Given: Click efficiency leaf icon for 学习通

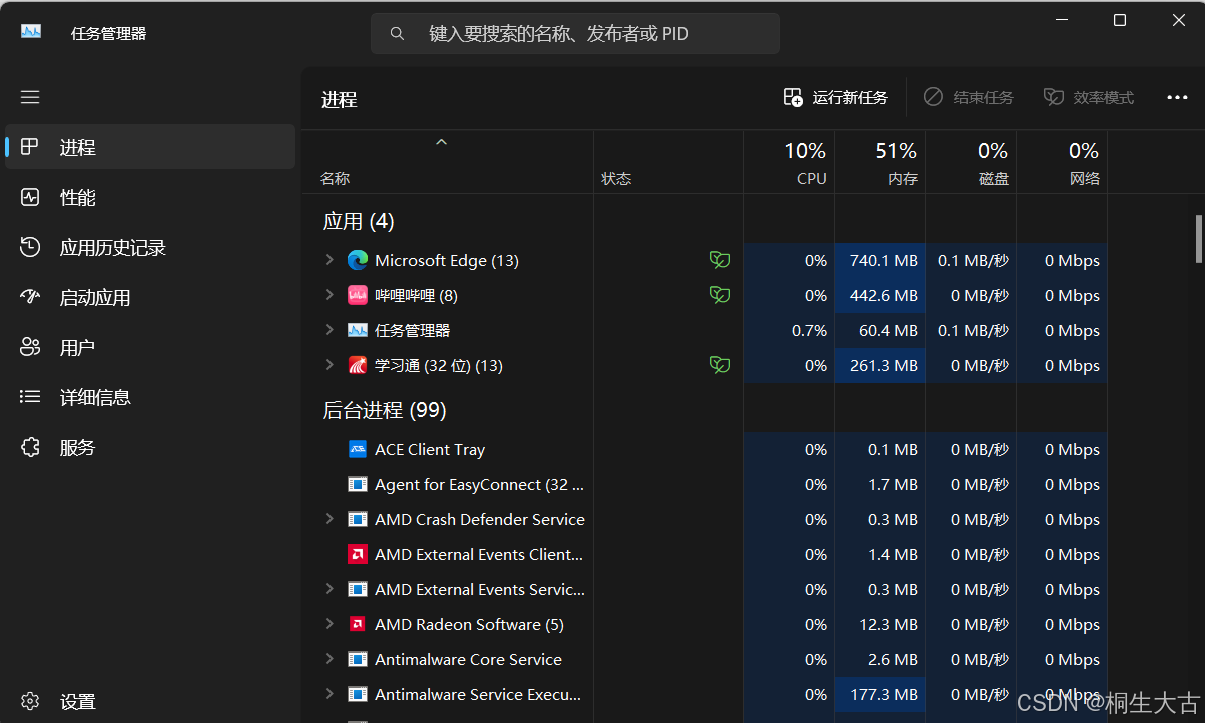Looking at the screenshot, I should tap(719, 365).
